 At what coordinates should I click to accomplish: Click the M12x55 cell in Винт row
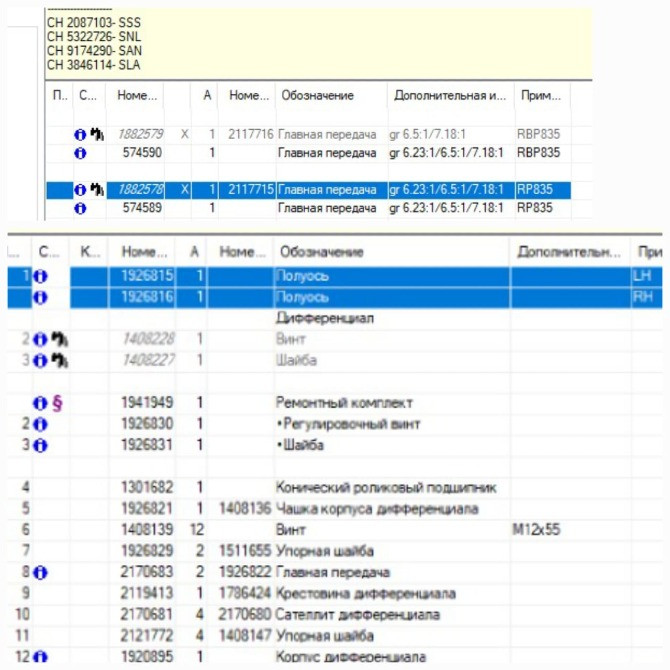(534, 530)
